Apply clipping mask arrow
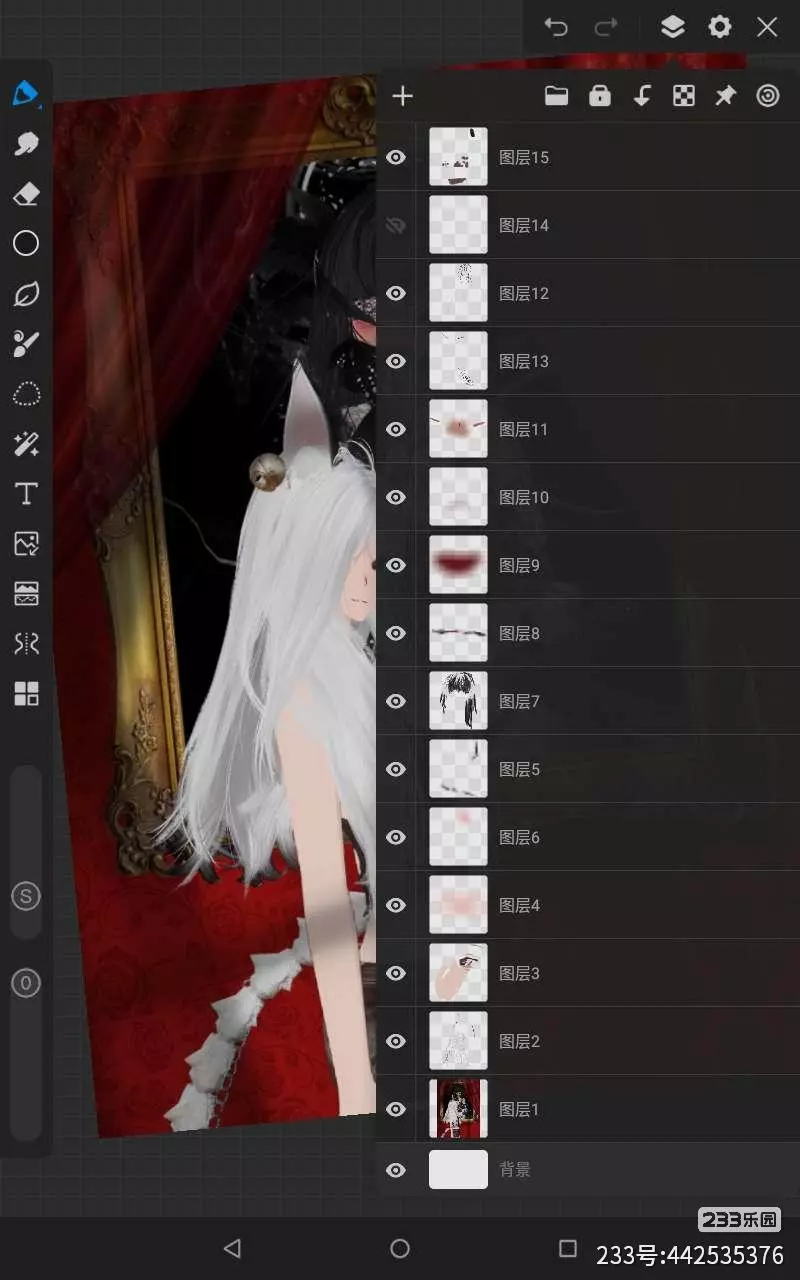Viewport: 800px width, 1280px height. [x=642, y=96]
